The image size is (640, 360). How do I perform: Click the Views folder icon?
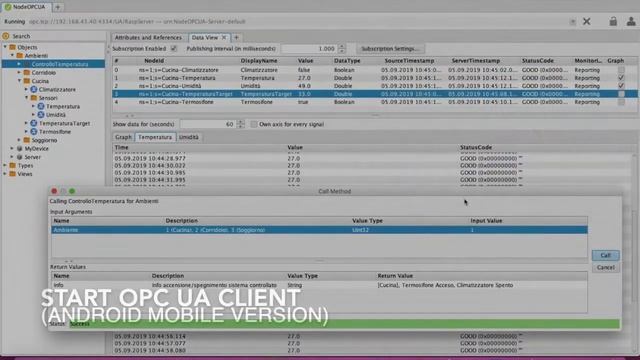(13, 174)
